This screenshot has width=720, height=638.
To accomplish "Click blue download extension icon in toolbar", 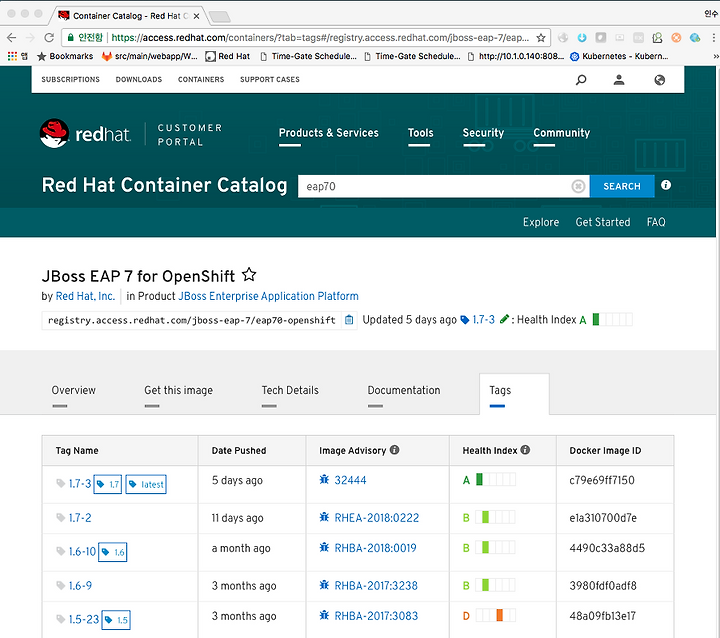I will click(x=582, y=38).
